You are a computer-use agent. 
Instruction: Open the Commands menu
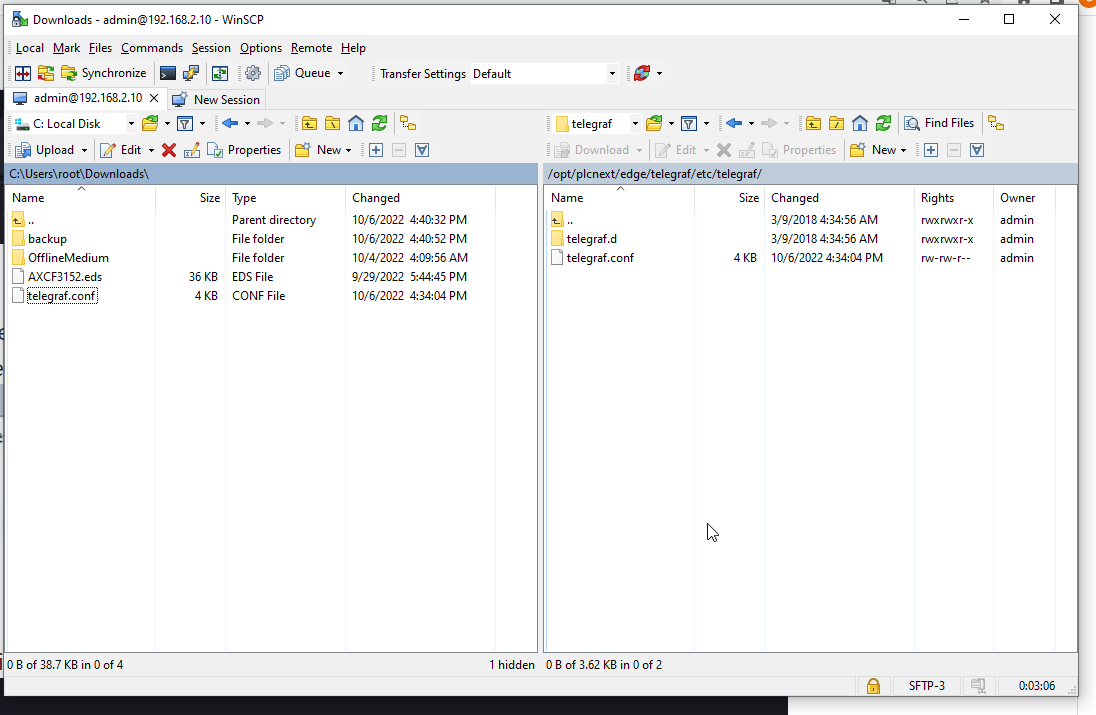coord(152,48)
